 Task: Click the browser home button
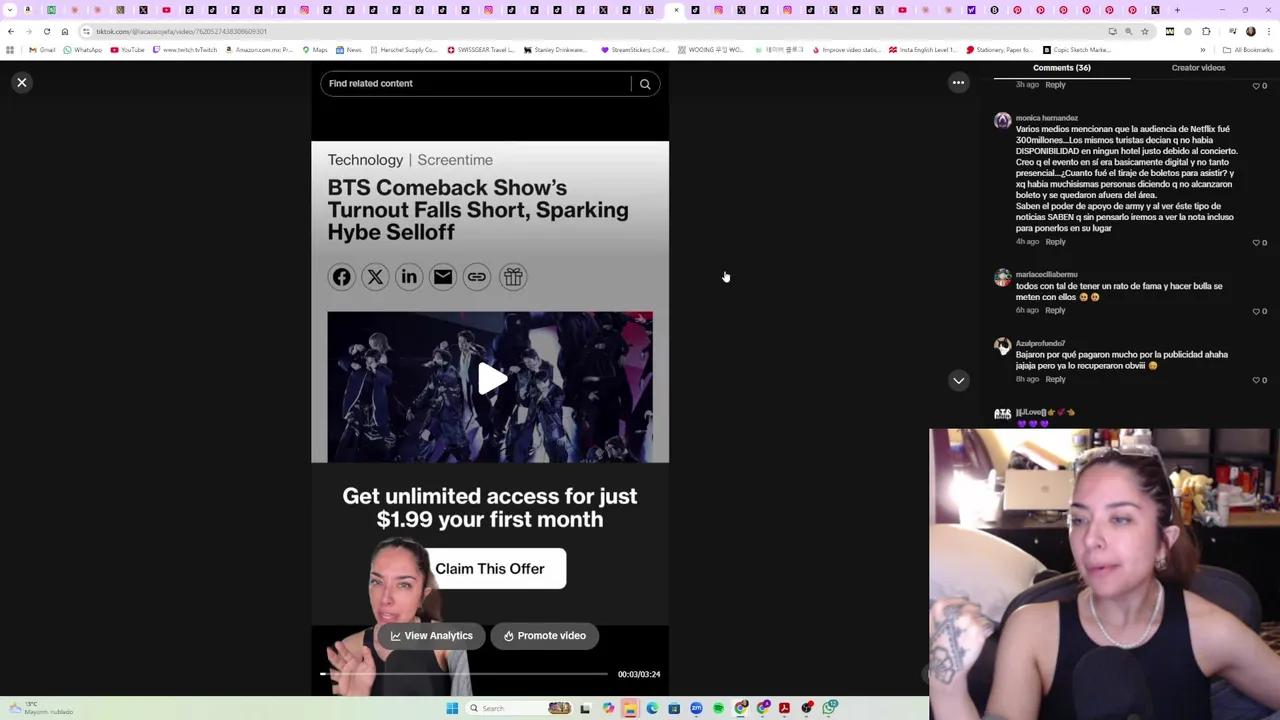coord(65,31)
